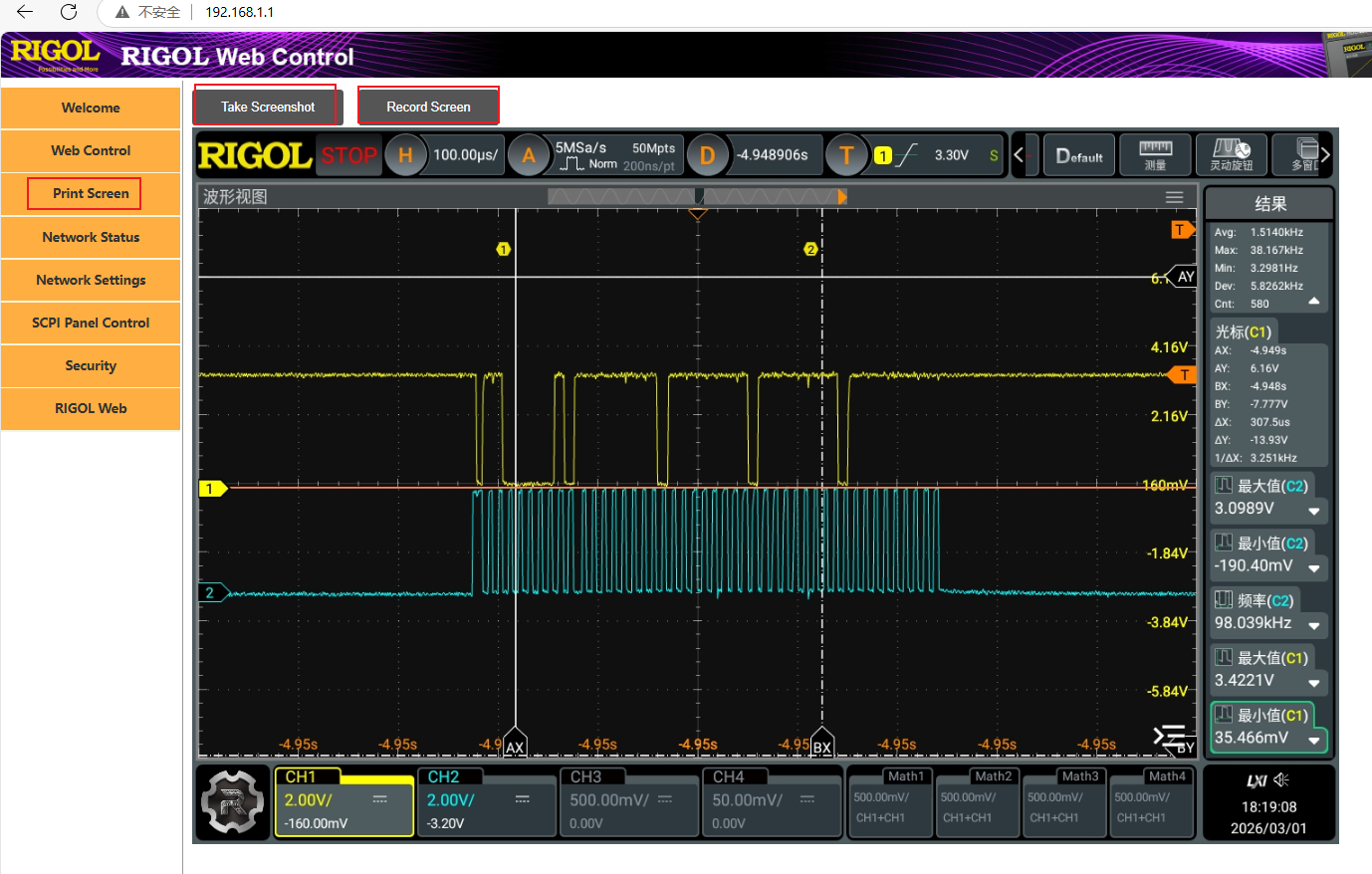
Task: Click the browser back arrow
Action: (x=25, y=12)
